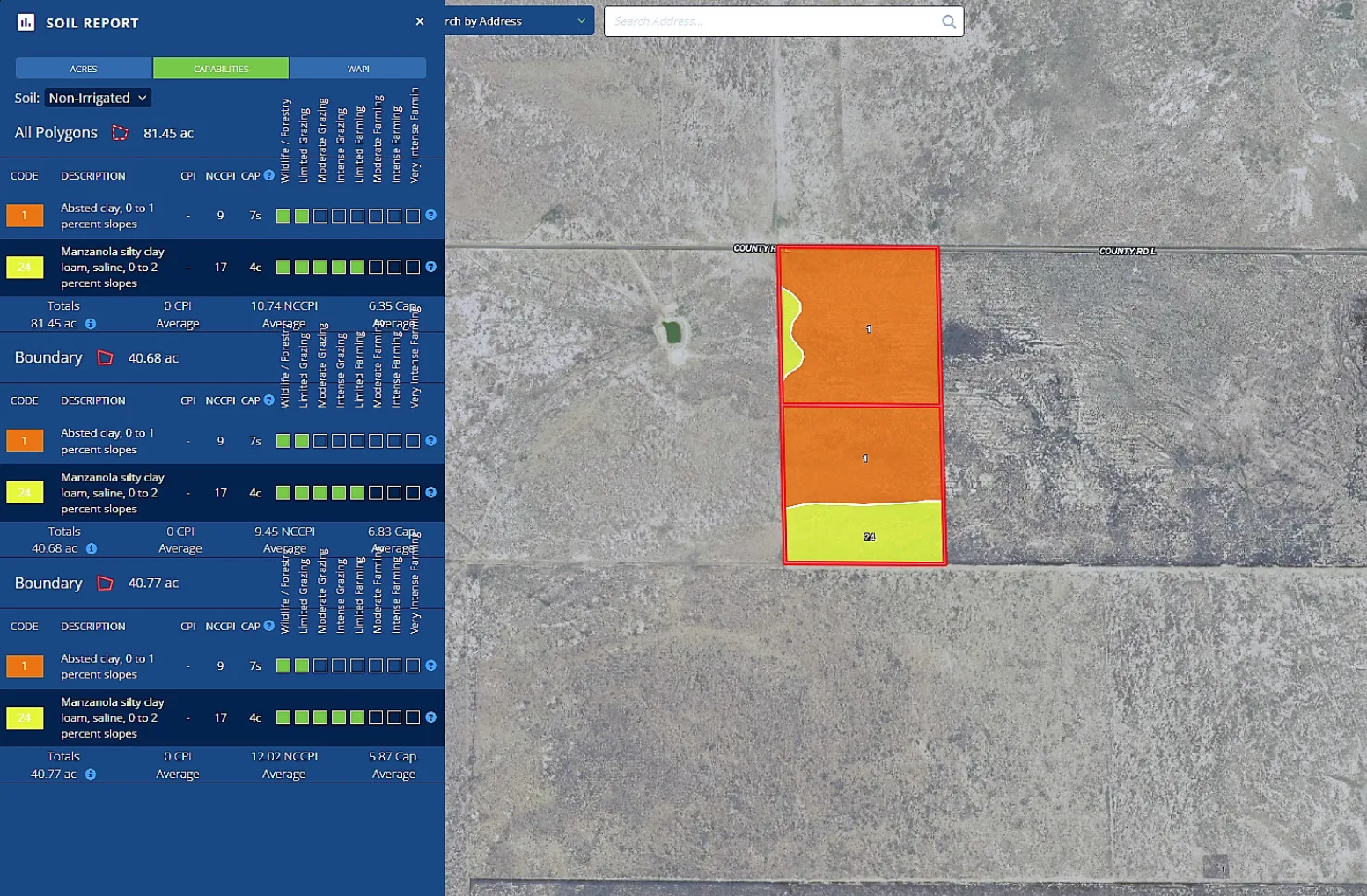Click the yellow soil zone 24 on map
Viewport: 1367px width, 896px height.
(x=863, y=533)
